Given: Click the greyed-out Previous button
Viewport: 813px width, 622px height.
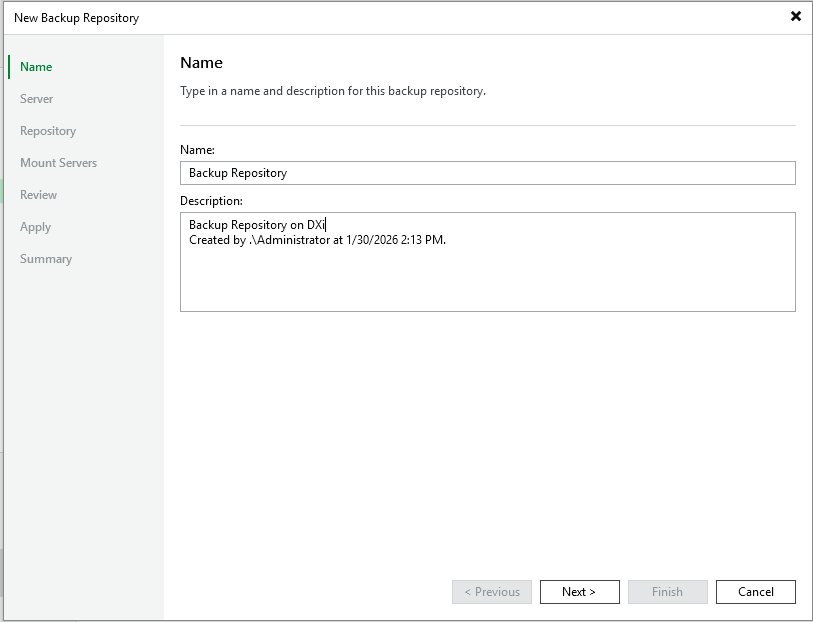Looking at the screenshot, I should [492, 592].
